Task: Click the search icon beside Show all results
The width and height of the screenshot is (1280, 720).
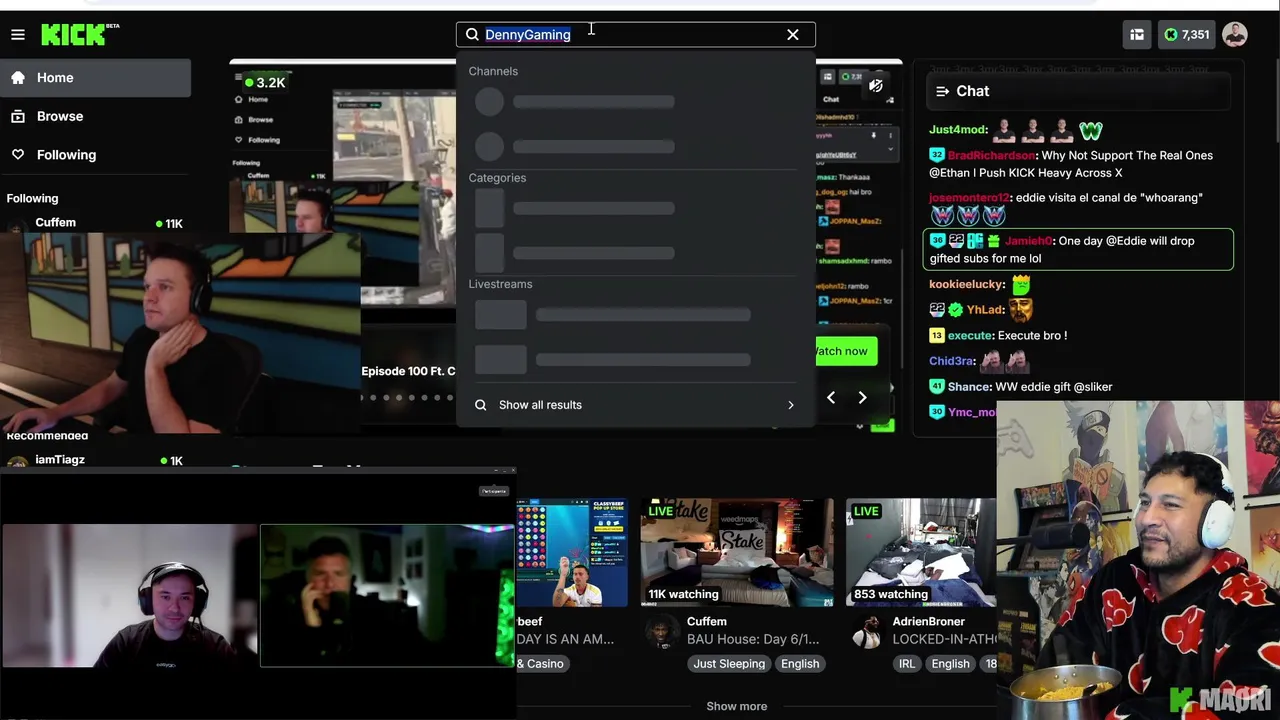Action: pos(481,405)
